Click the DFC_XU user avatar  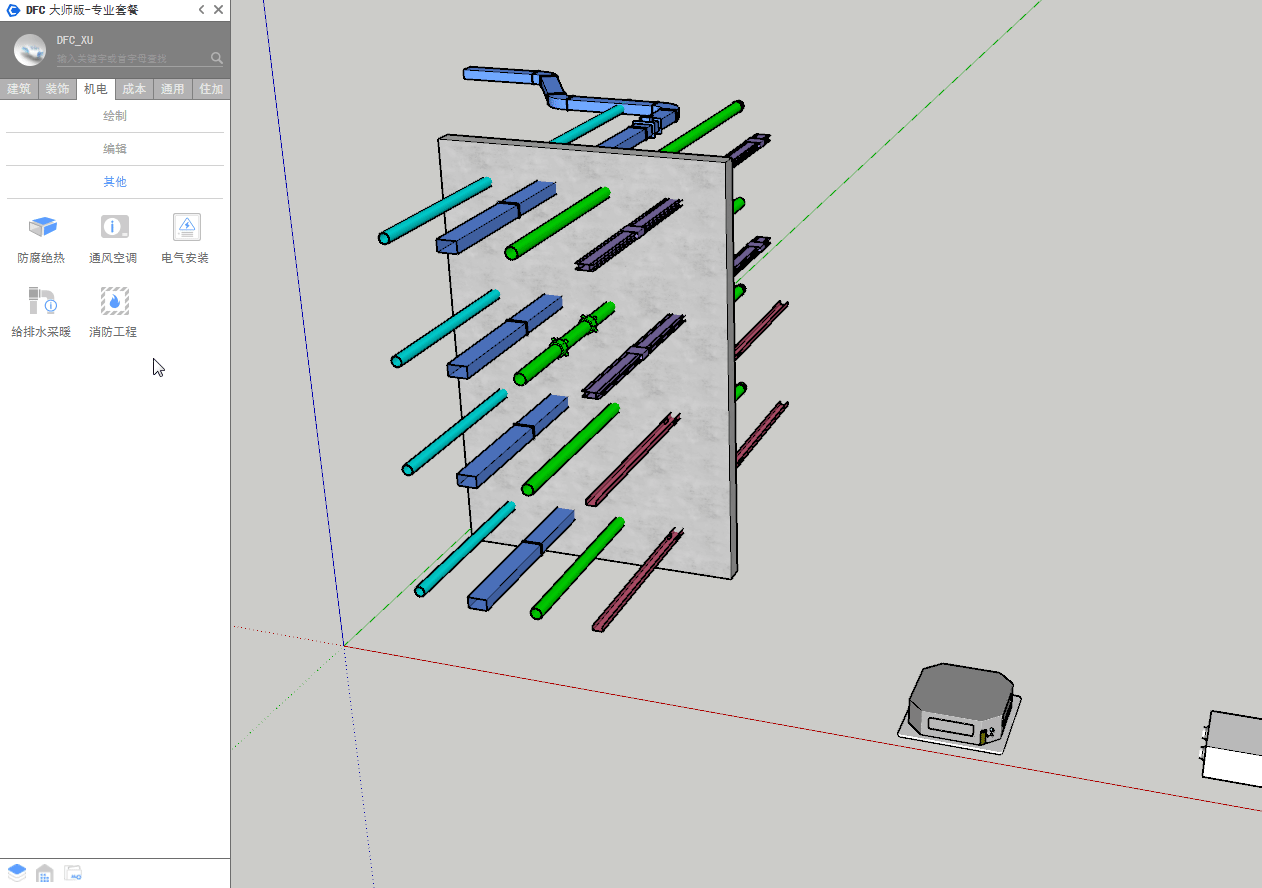30,49
